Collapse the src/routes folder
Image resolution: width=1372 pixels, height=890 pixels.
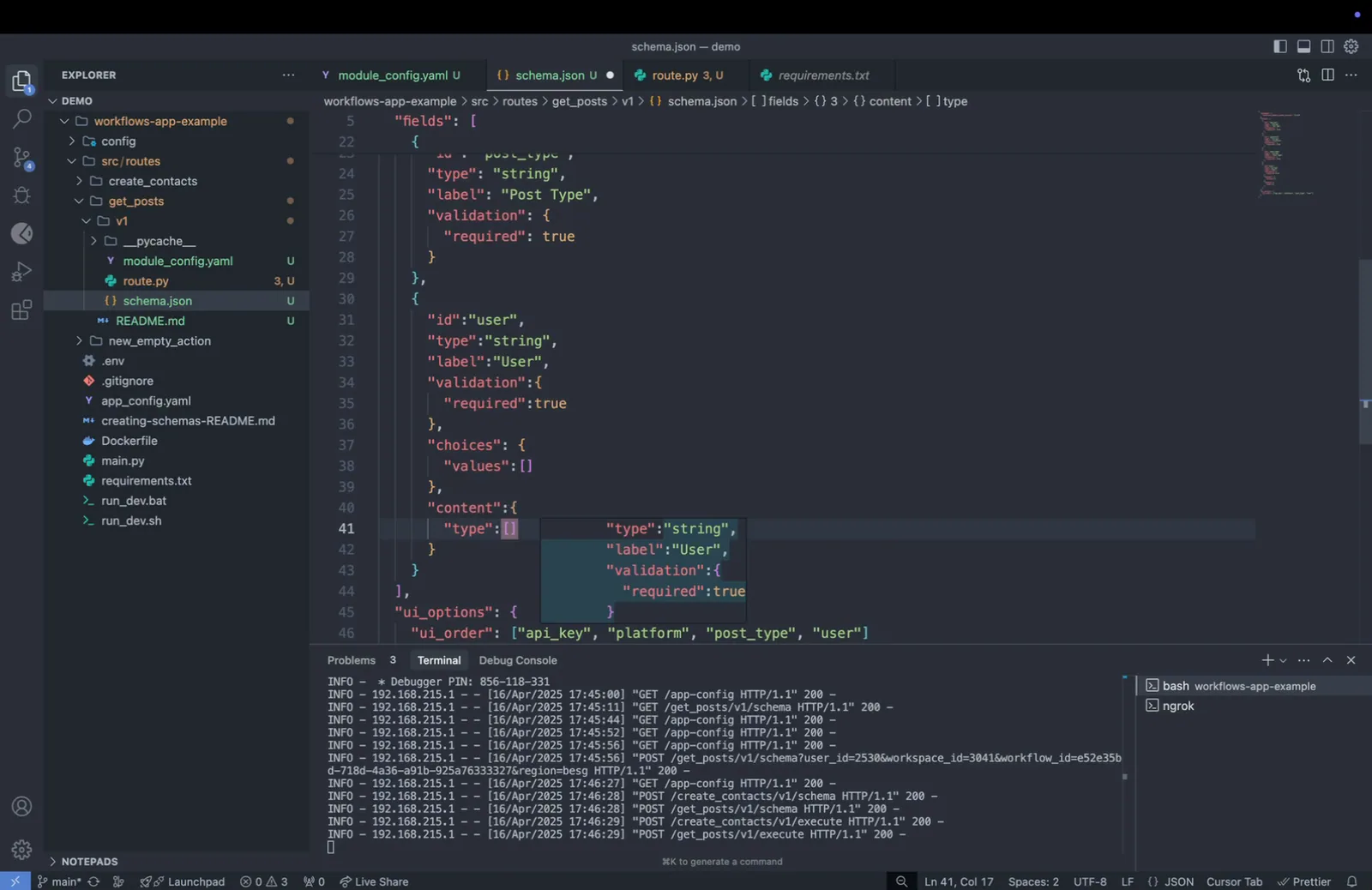(177, 161)
